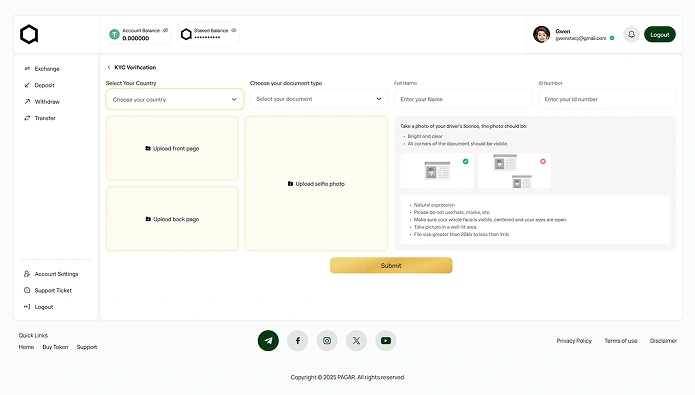Image resolution: width=695 pixels, height=395 pixels.
Task: Click the sidebar Logout exit icon
Action: tap(27, 307)
